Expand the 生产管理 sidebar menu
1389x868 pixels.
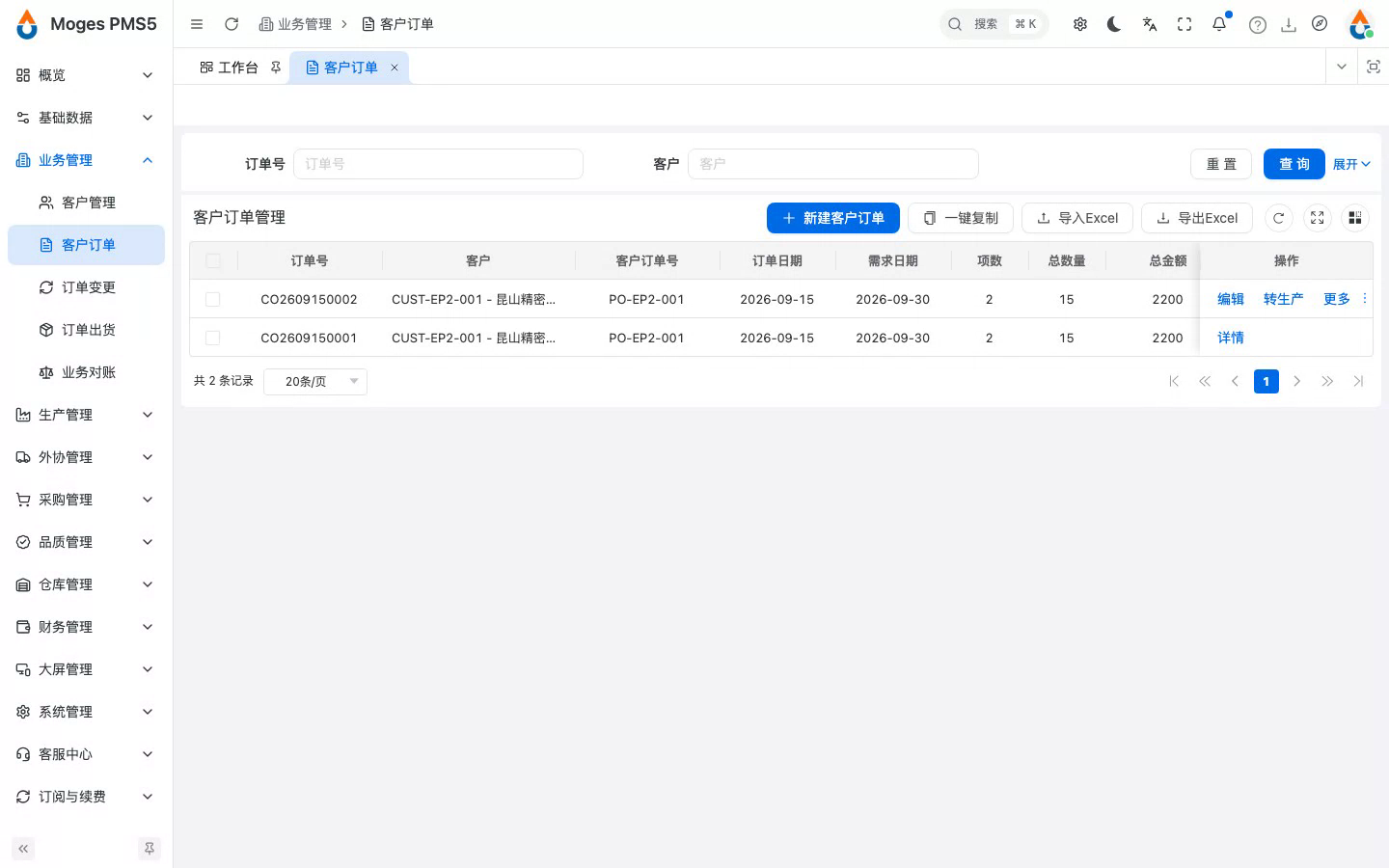[86, 415]
